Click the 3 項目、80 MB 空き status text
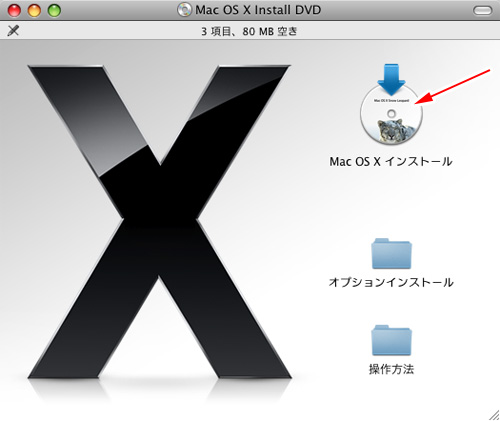The image size is (500, 421). click(x=249, y=31)
